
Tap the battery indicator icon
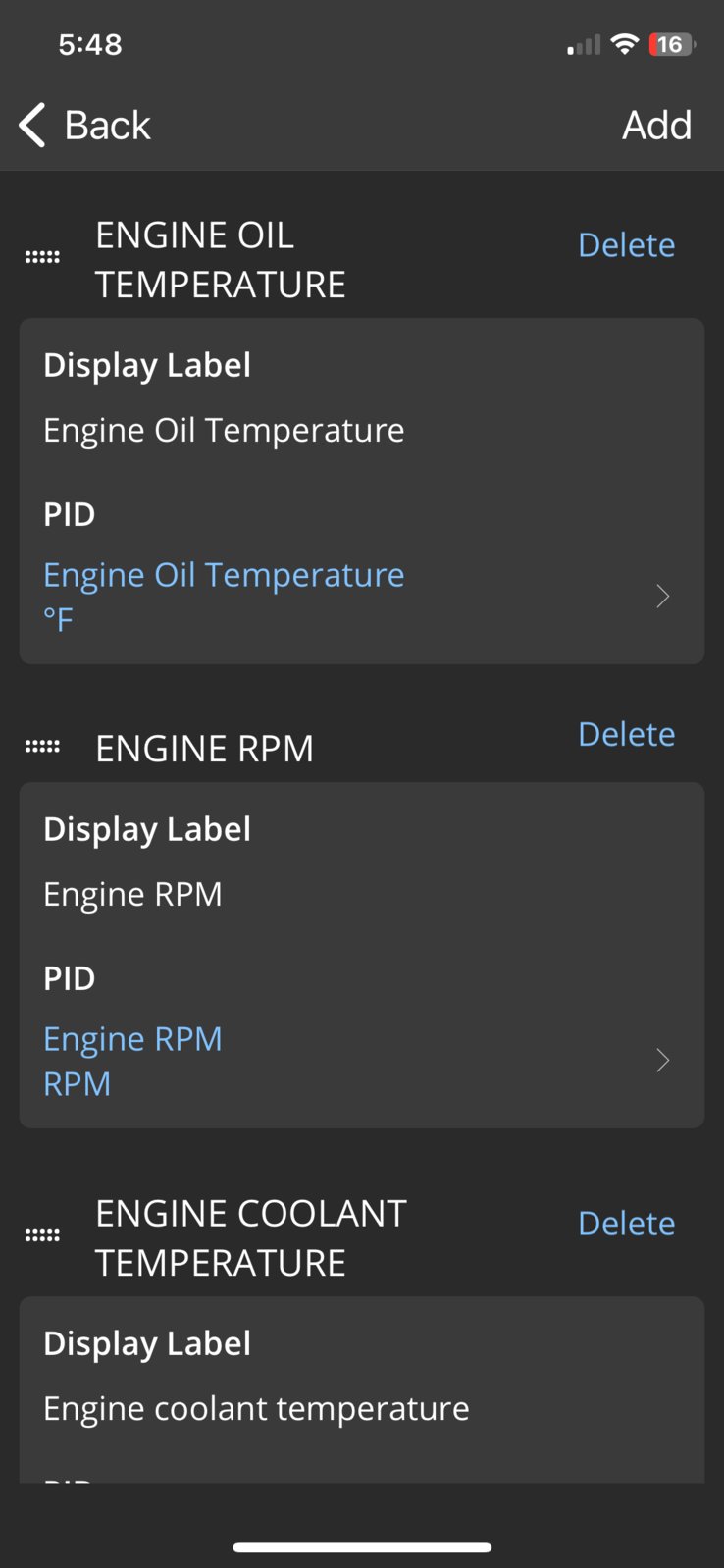(672, 44)
